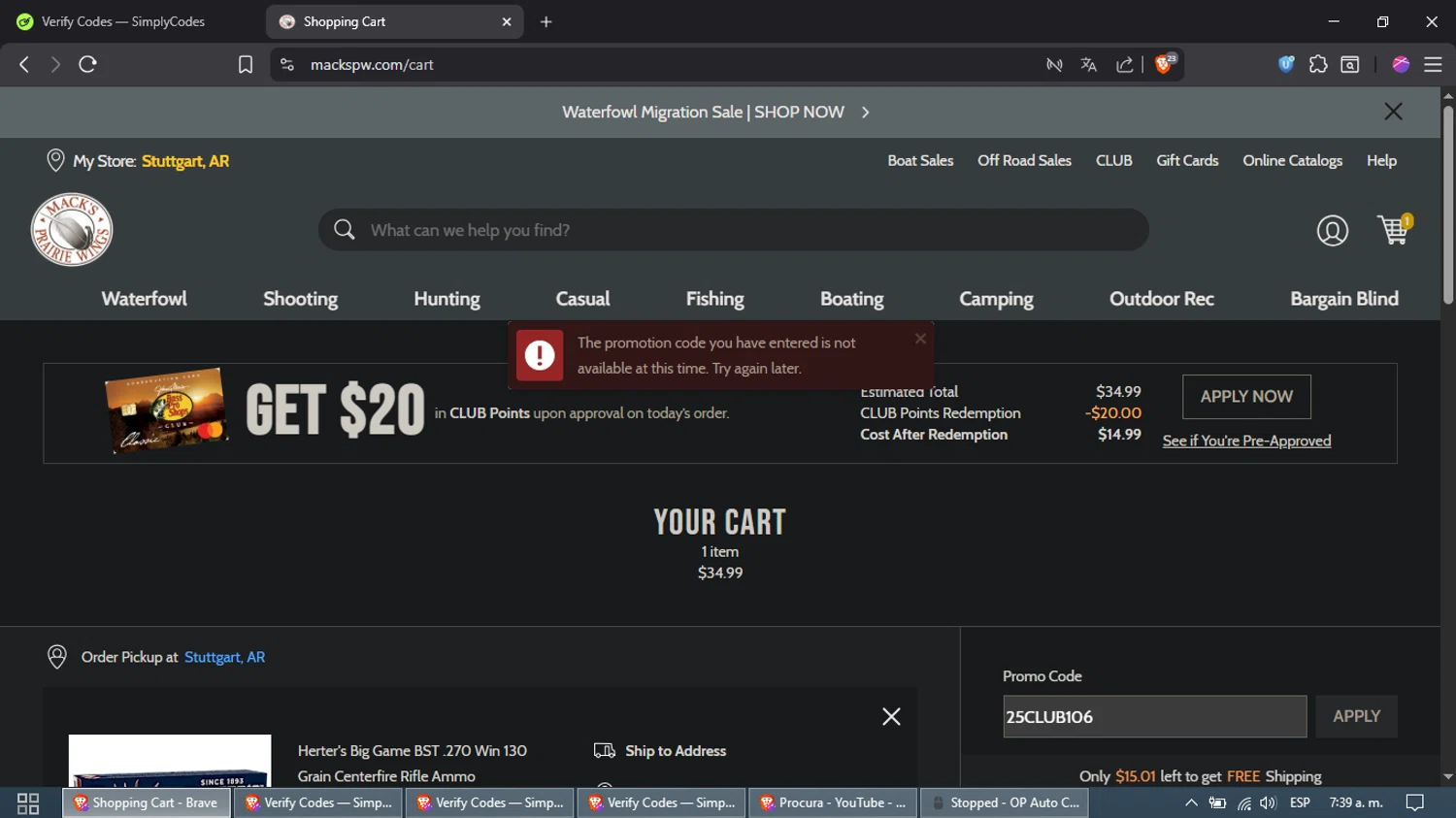Dismiss the promotion code error alert
The image size is (1456, 818).
click(920, 339)
